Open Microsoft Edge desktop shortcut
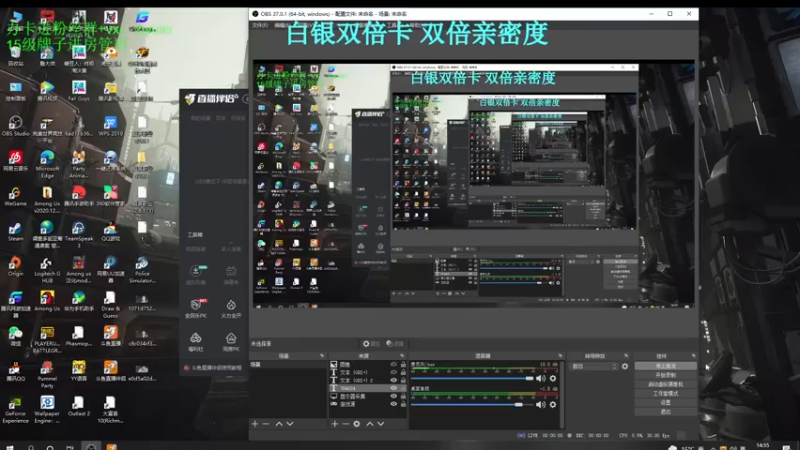 point(47,164)
